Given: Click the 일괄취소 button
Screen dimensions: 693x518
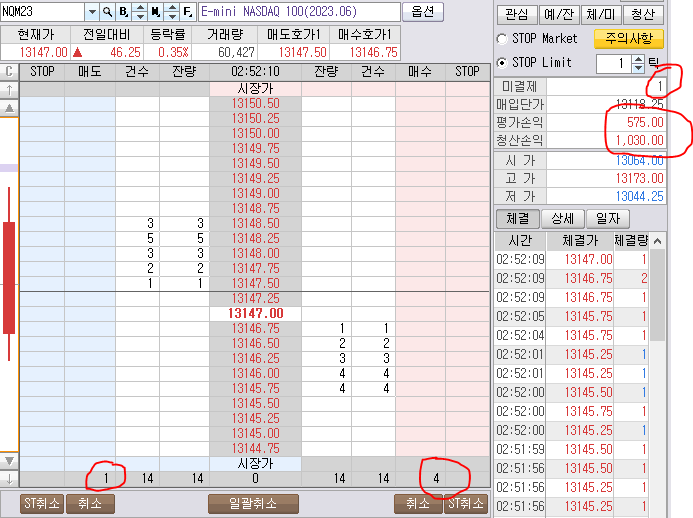Looking at the screenshot, I should pos(253,503).
